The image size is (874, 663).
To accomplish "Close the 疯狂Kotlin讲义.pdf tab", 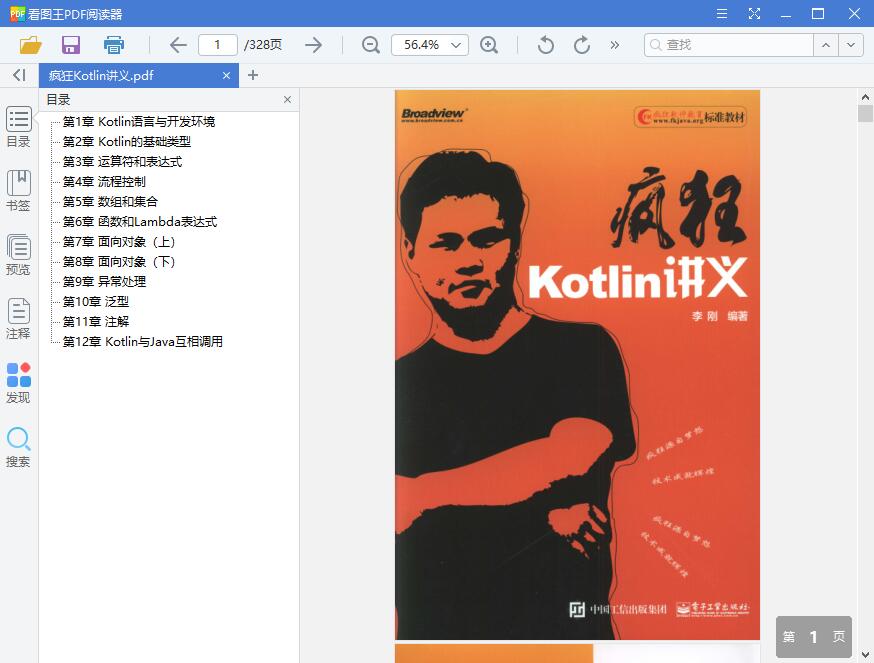I will tap(226, 76).
